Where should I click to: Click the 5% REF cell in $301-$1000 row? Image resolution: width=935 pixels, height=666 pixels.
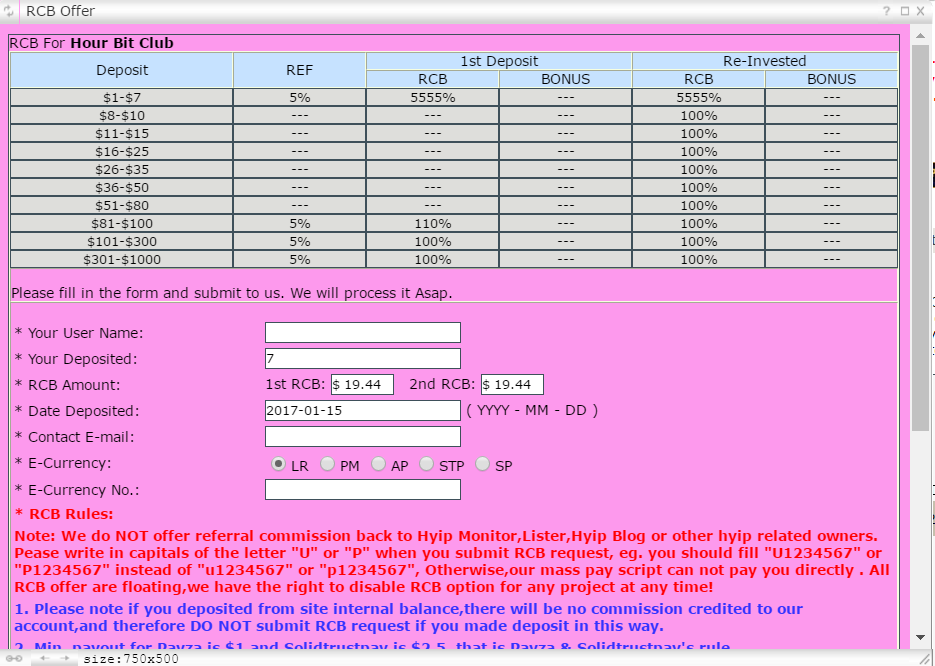[299, 259]
